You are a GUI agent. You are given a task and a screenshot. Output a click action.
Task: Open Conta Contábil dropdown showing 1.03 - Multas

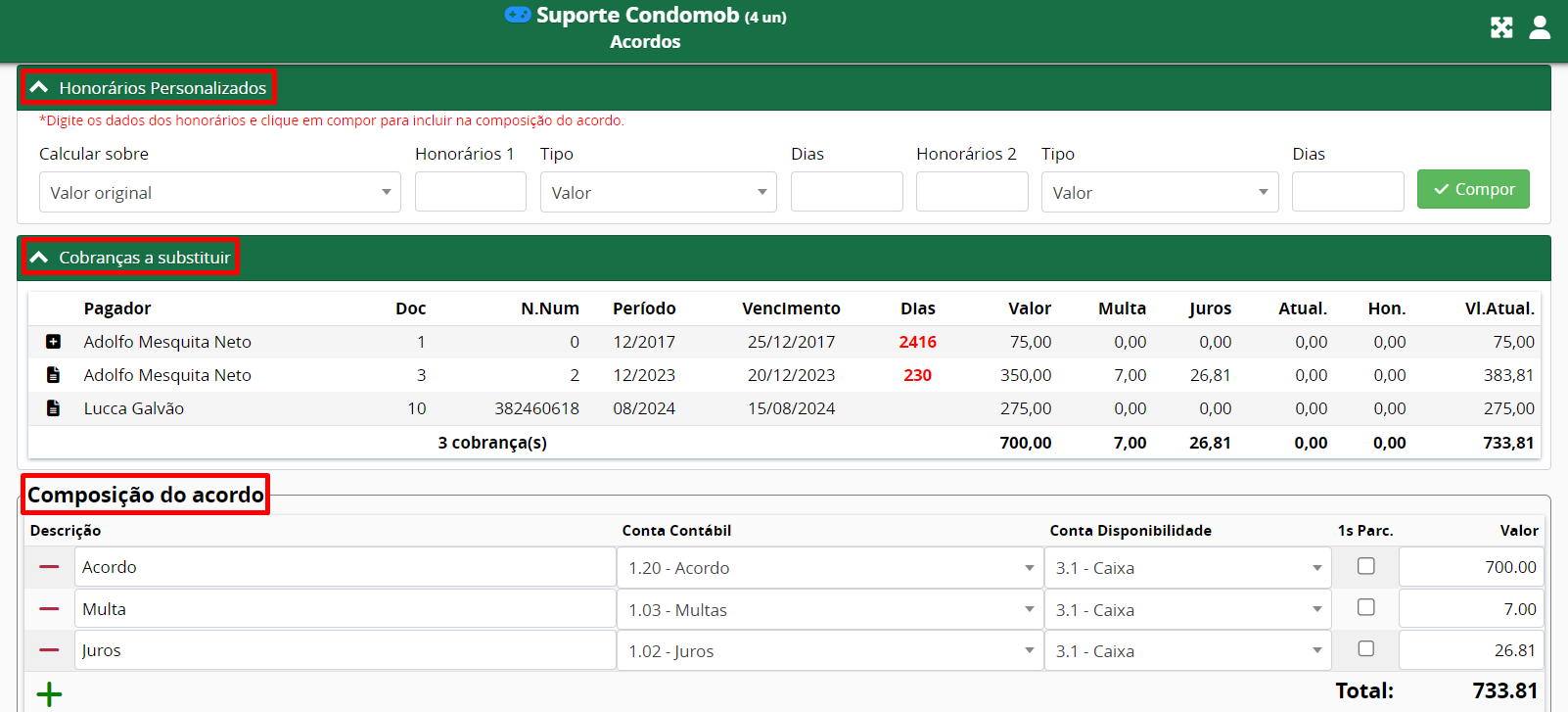[x=829, y=610]
